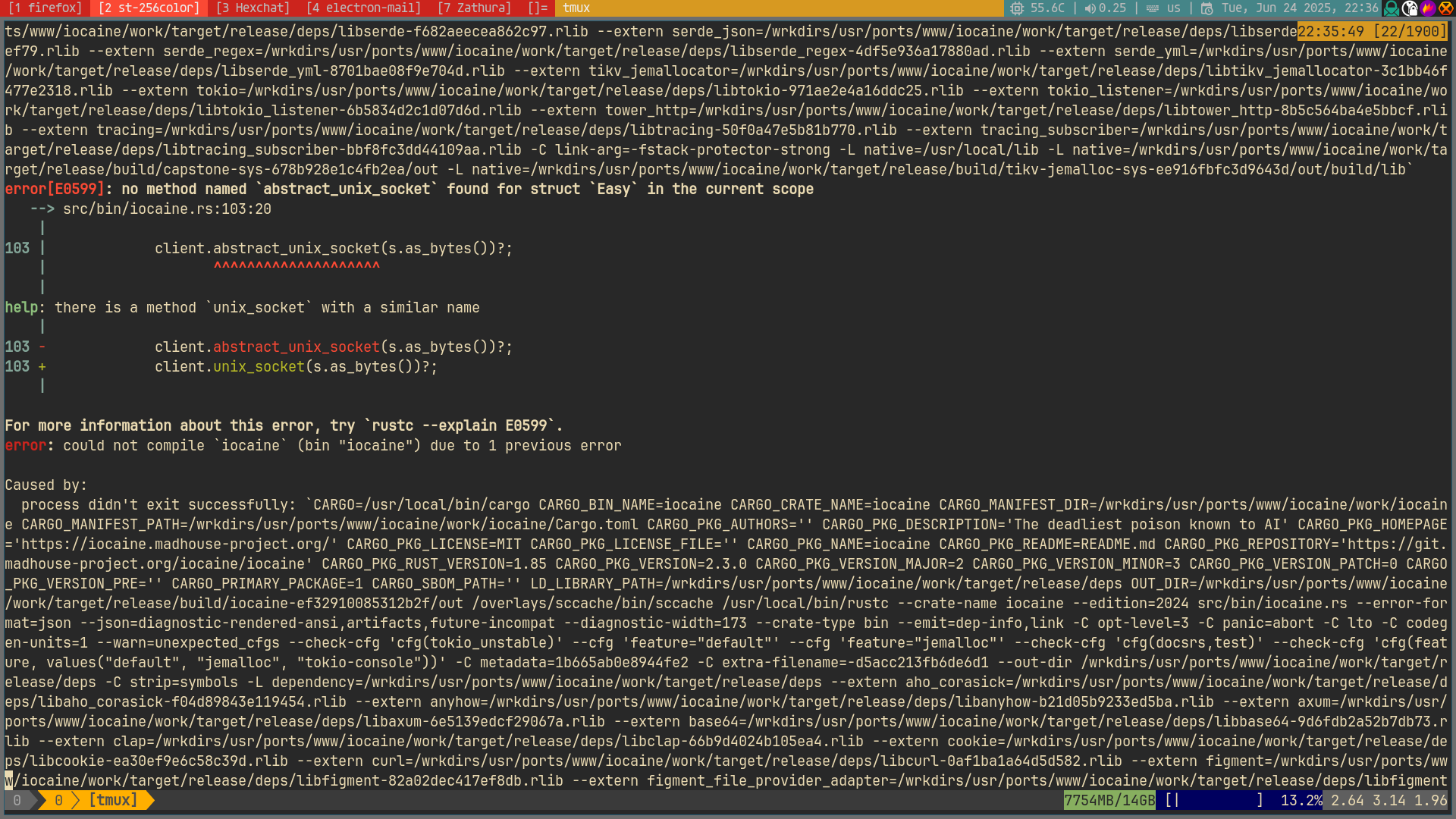Click the volume speaker icon

pyautogui.click(x=1090, y=8)
